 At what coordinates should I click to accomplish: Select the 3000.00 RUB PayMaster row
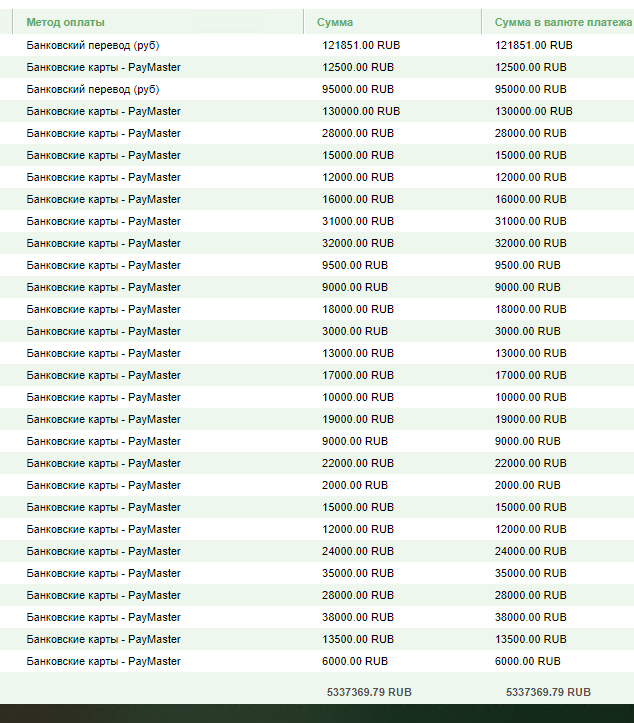coord(317,331)
